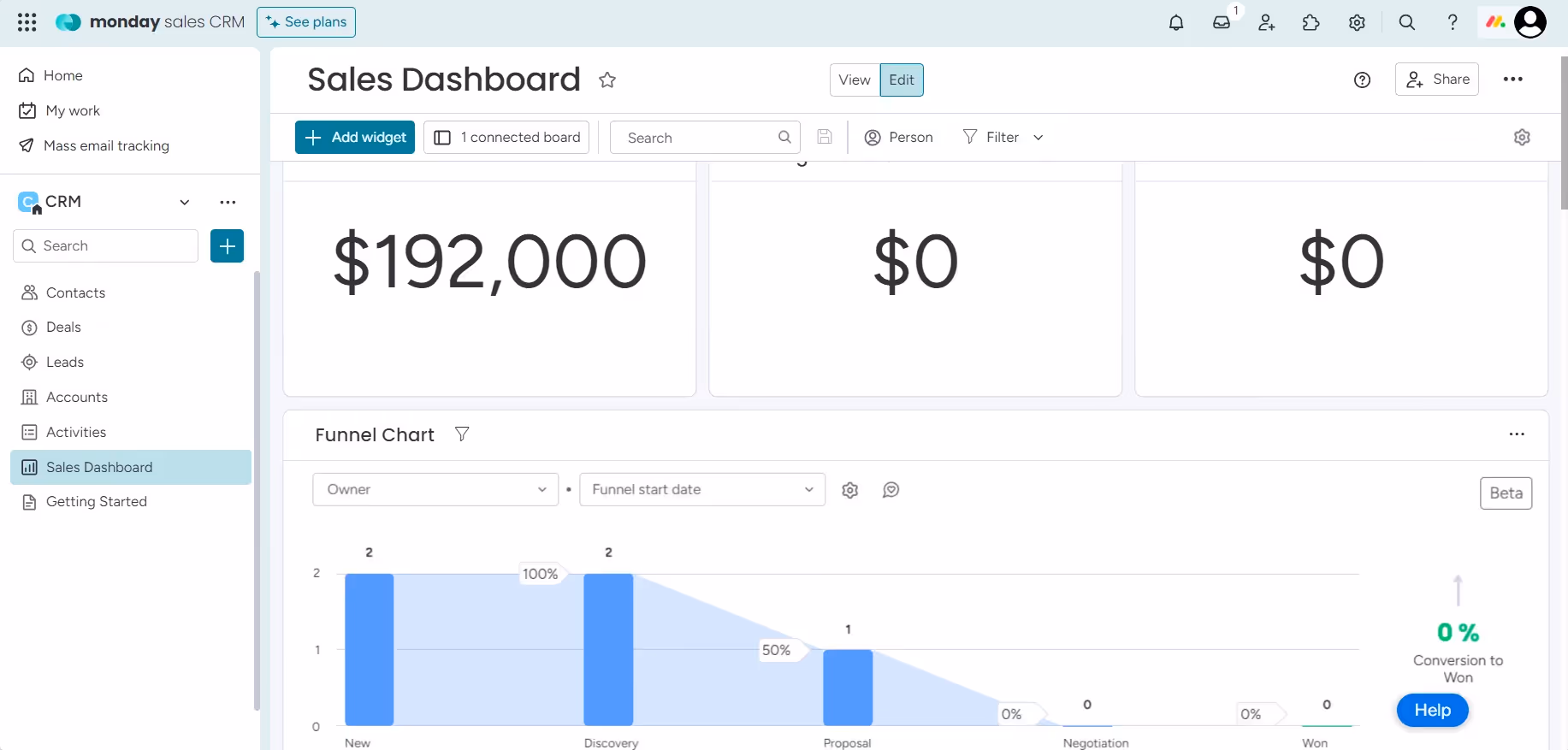
Task: Open the inbox update feed
Action: (1222, 22)
